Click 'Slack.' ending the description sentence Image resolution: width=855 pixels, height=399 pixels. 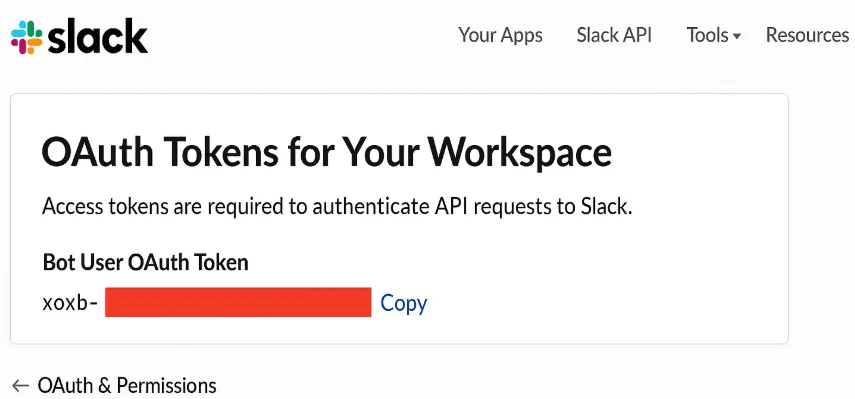click(604, 207)
